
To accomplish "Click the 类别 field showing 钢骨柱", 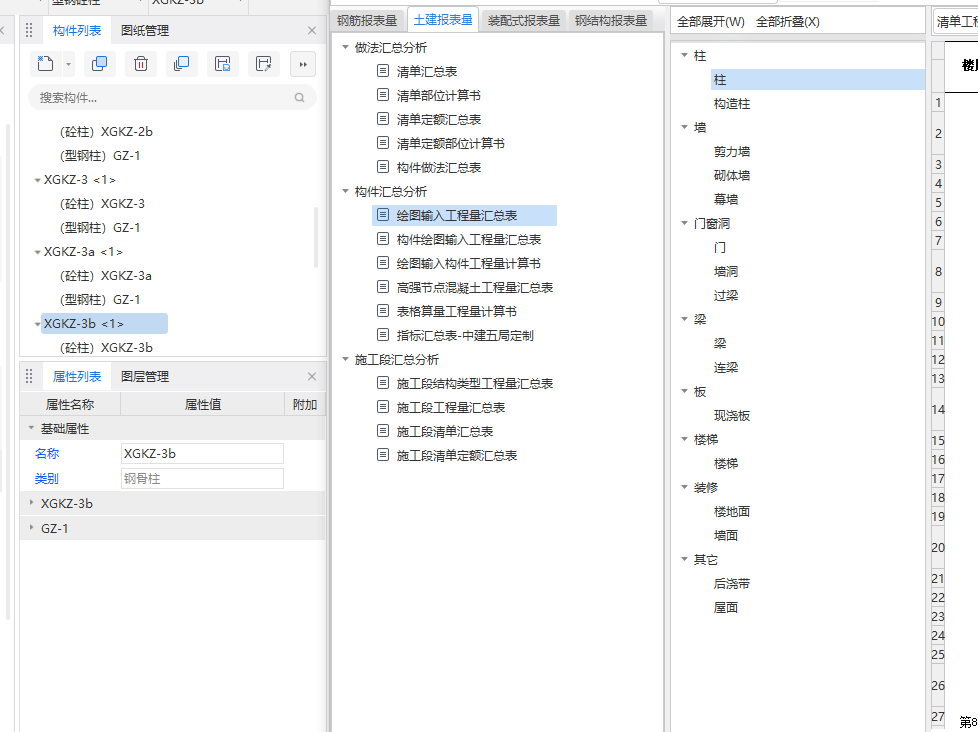I will (202, 478).
